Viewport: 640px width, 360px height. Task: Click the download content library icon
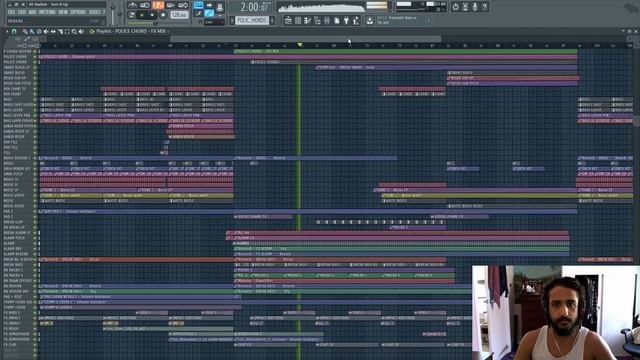point(370,20)
